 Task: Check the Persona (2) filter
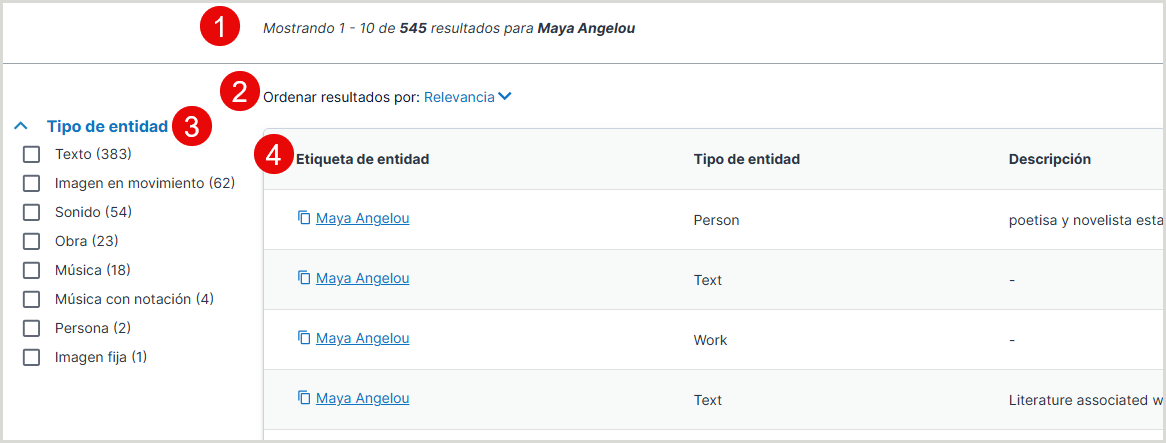(x=31, y=328)
